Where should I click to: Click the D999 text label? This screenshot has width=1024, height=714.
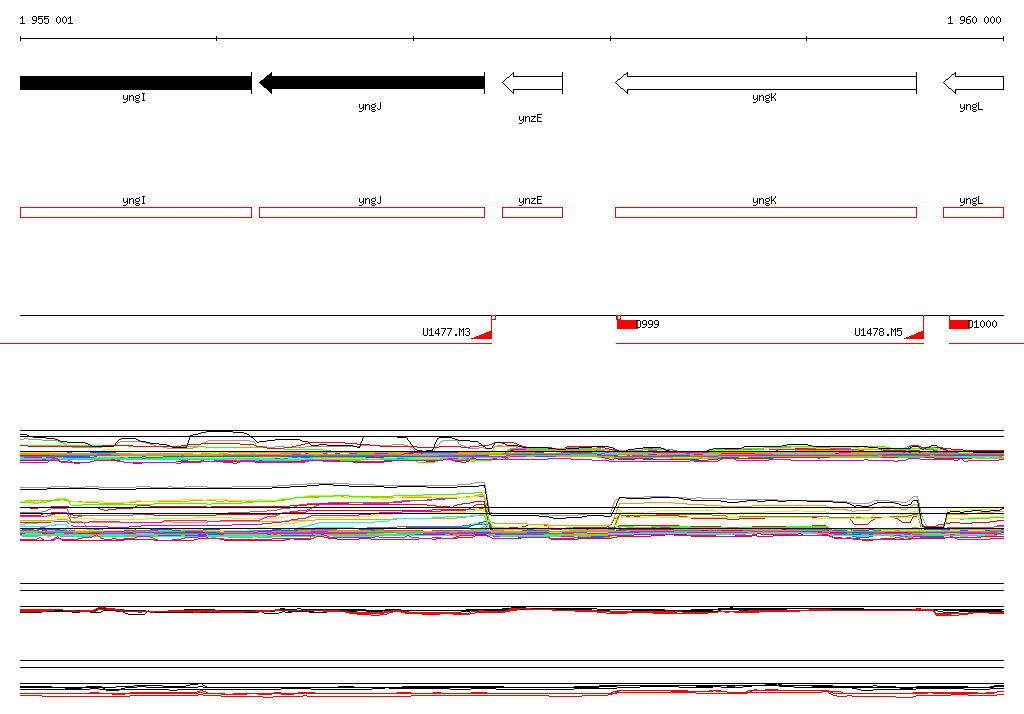tap(648, 324)
